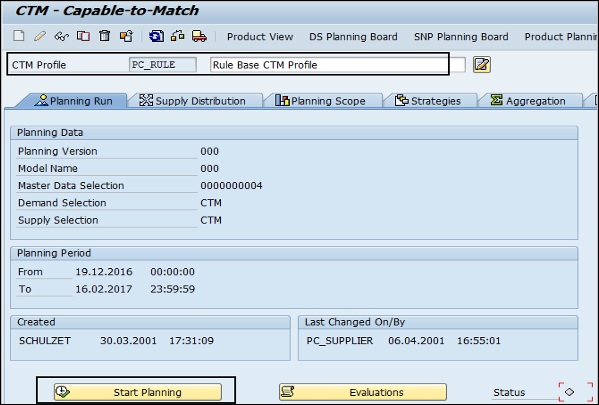The width and height of the screenshot is (599, 405).
Task: Open the SNP Planning Board
Action: [x=461, y=37]
